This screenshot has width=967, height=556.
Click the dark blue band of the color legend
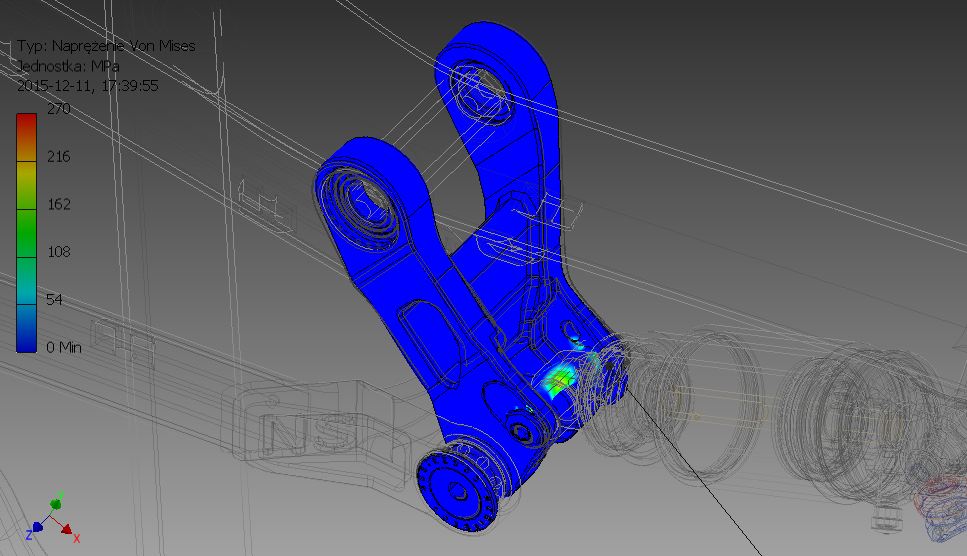(x=26, y=329)
